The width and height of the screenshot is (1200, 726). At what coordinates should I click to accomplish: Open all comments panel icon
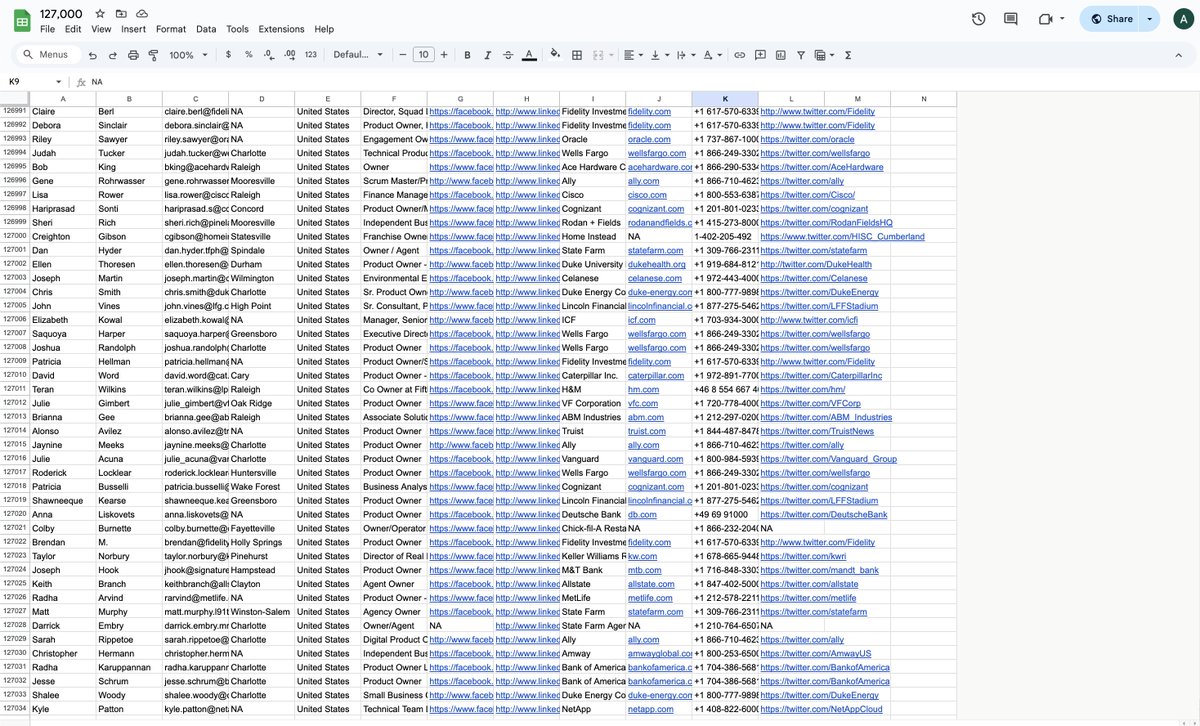click(x=1011, y=19)
